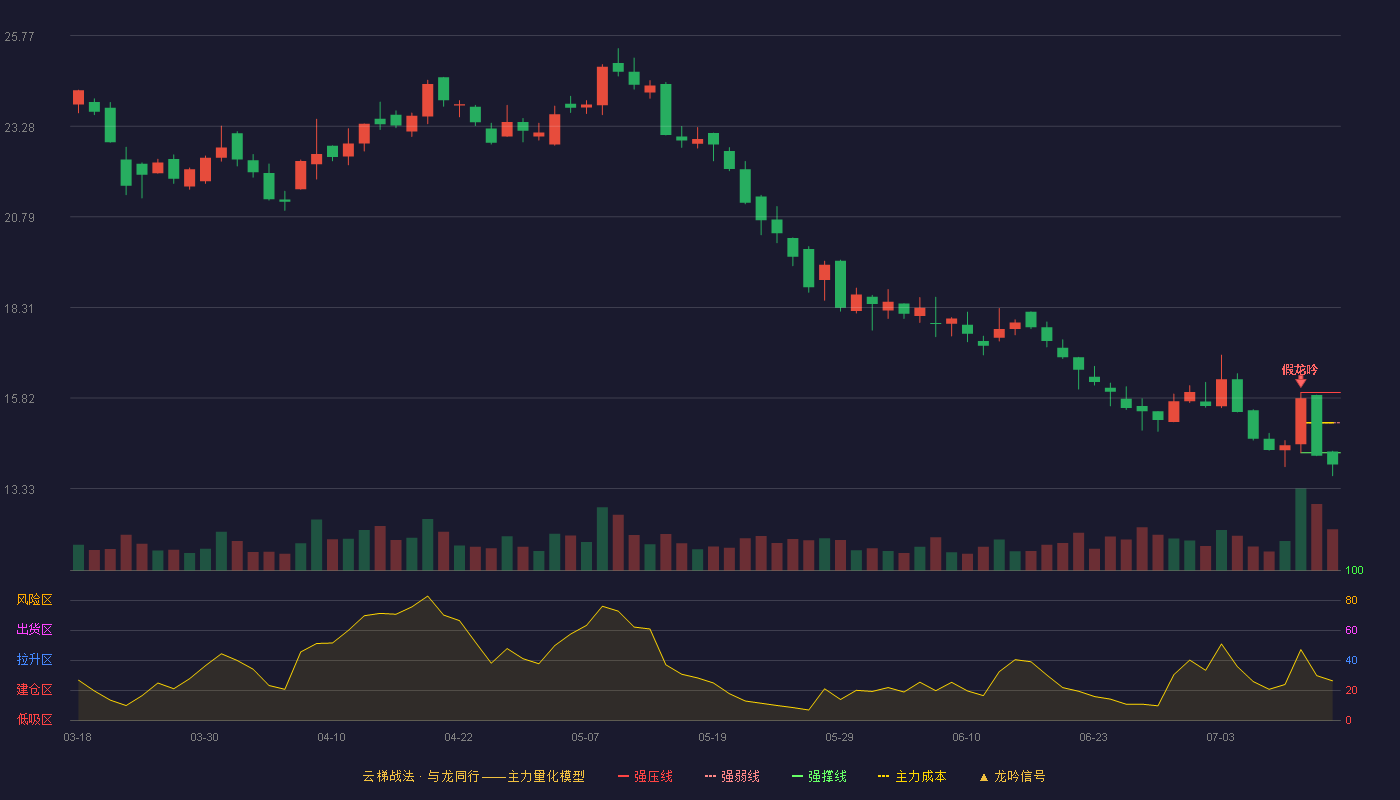Select the 拉升区 zone label
The image size is (1400, 800).
34,660
